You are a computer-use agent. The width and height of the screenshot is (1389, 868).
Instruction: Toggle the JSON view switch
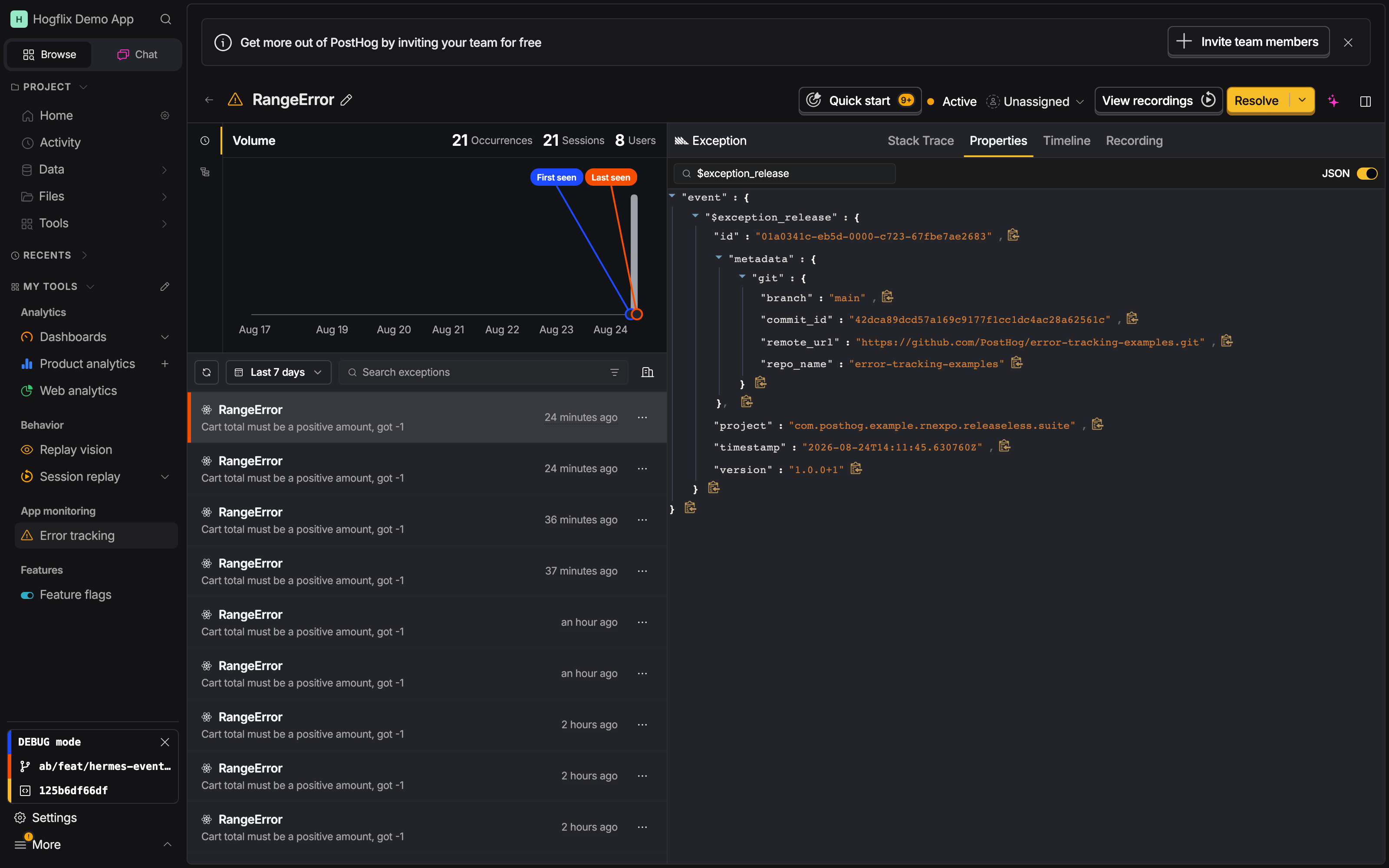pyautogui.click(x=1366, y=173)
